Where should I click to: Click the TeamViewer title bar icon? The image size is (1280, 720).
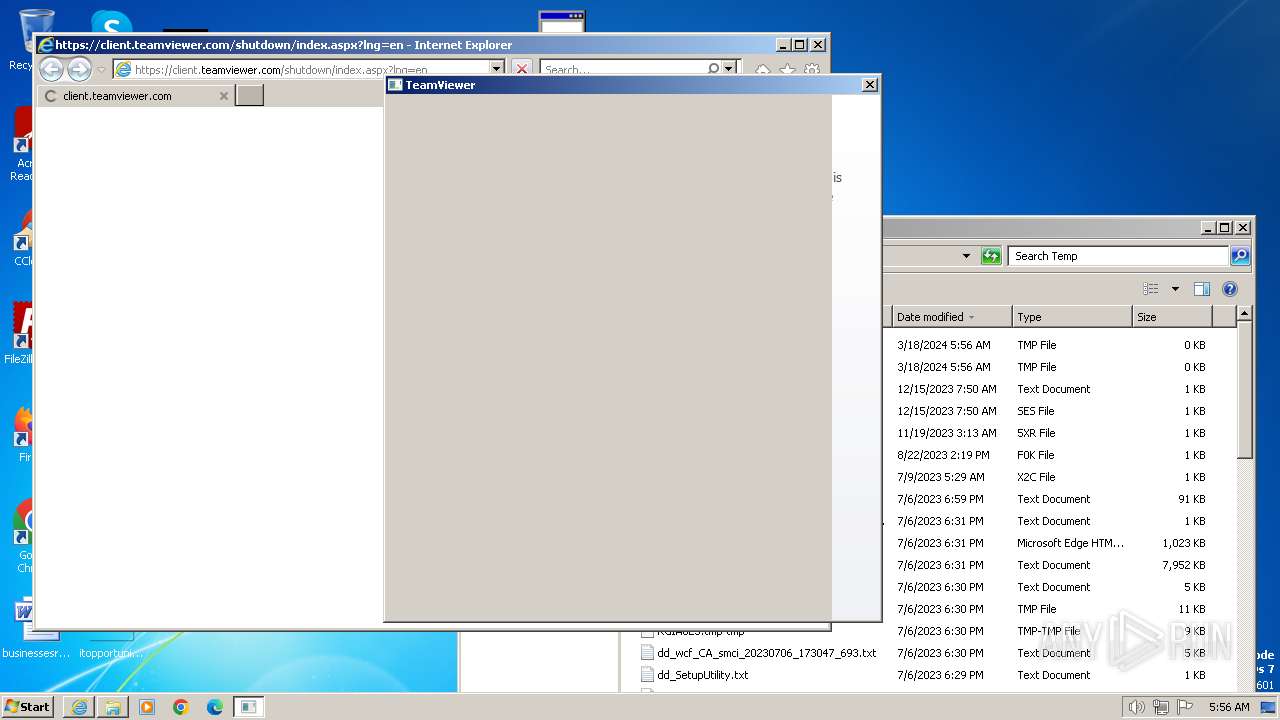(395, 85)
